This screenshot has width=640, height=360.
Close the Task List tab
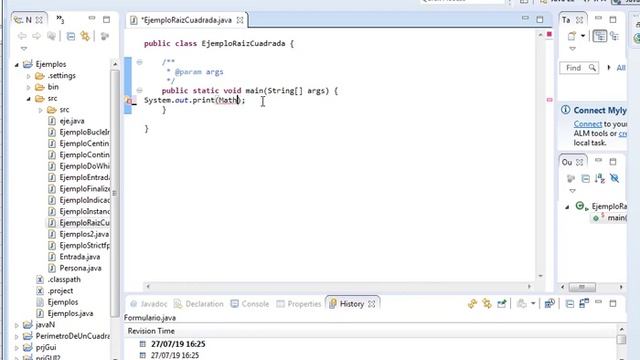(x=580, y=20)
